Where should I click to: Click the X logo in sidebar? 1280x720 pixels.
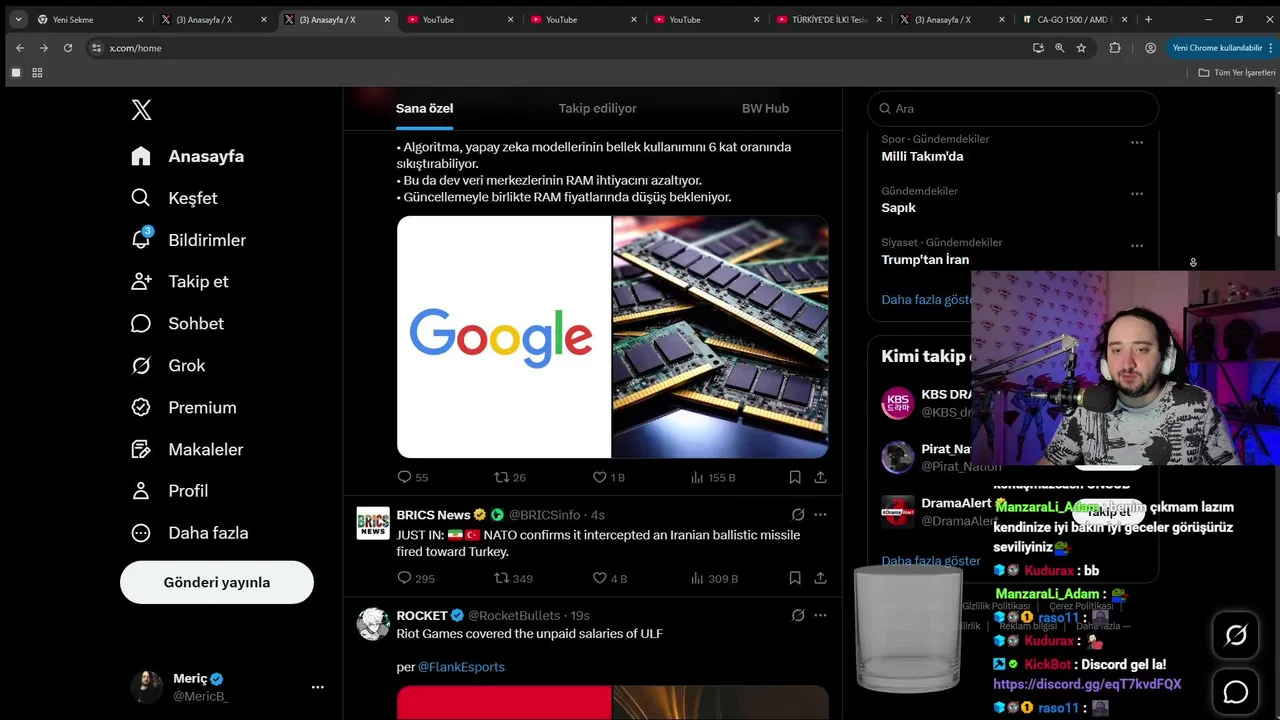click(x=141, y=110)
